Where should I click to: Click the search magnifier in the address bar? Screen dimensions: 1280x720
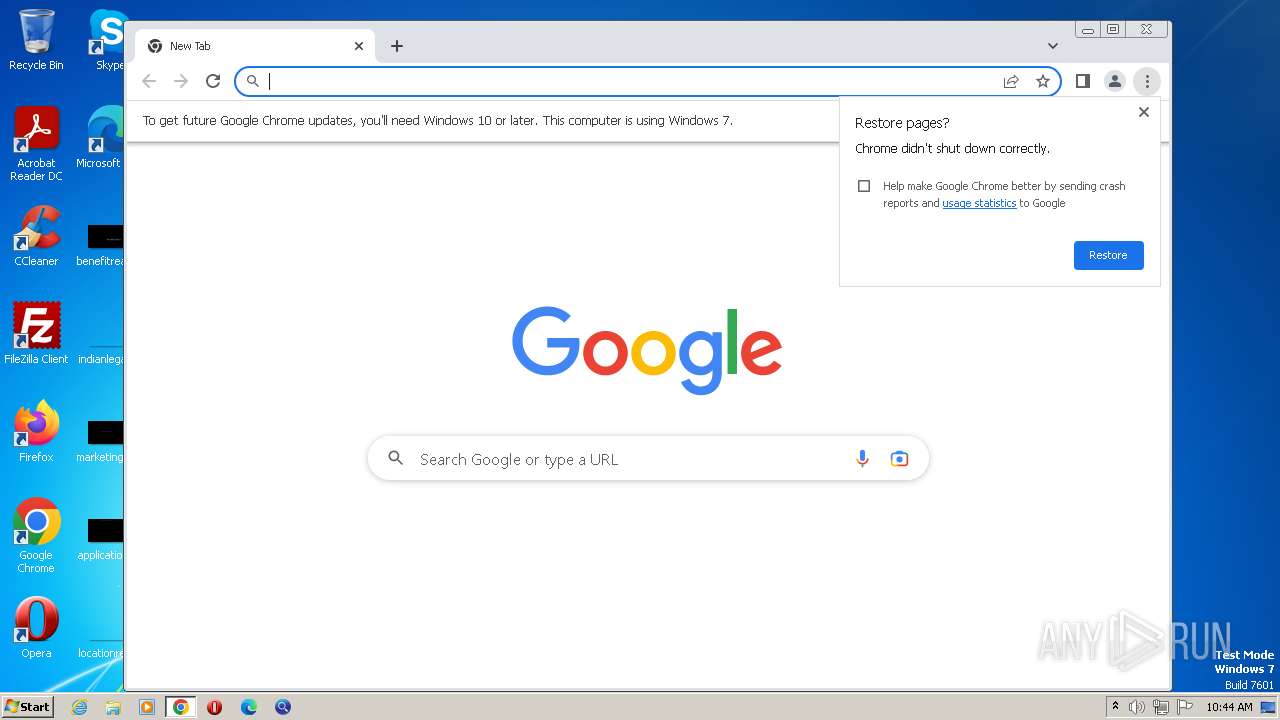point(253,81)
